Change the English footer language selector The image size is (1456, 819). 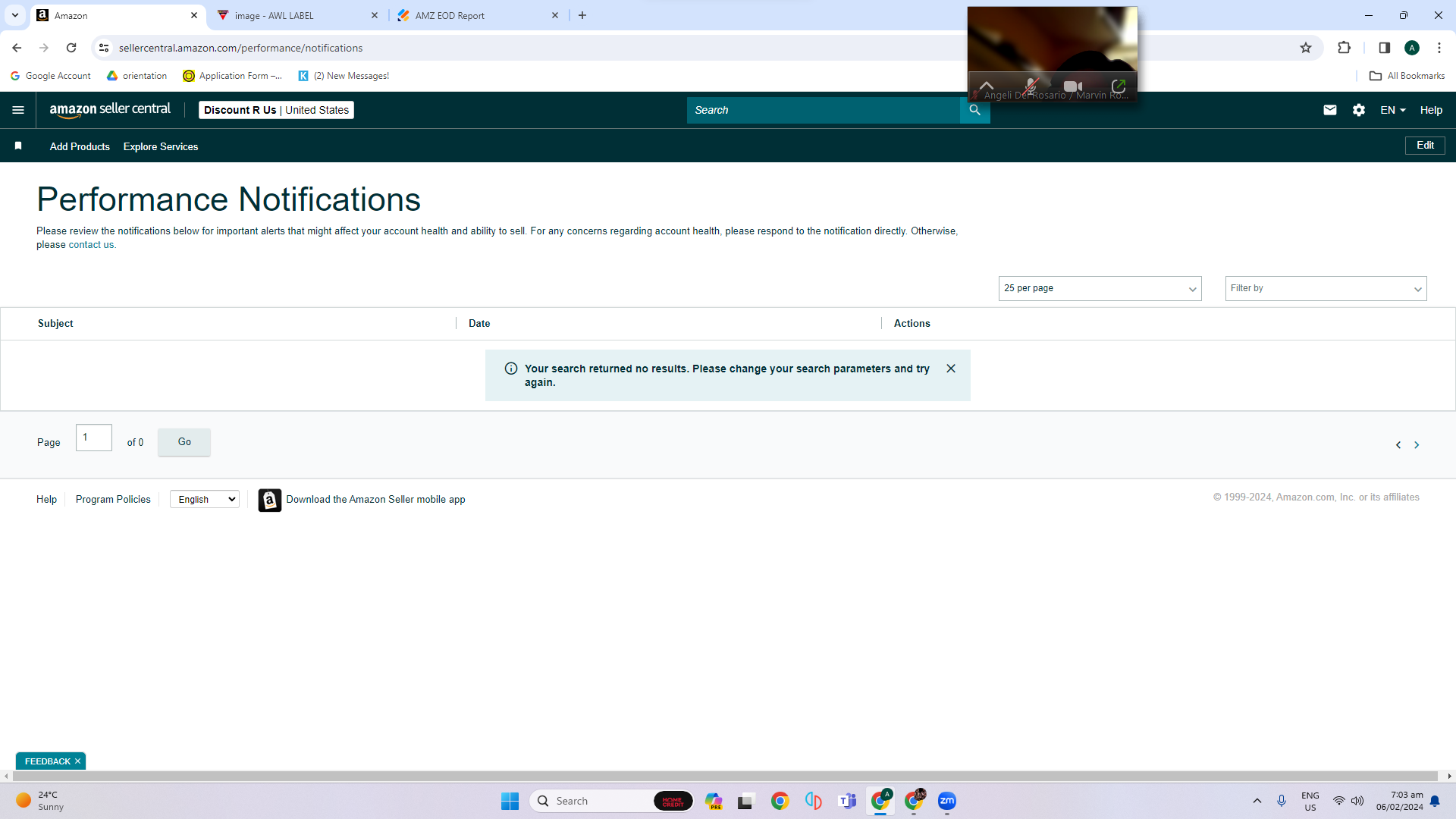pos(205,499)
